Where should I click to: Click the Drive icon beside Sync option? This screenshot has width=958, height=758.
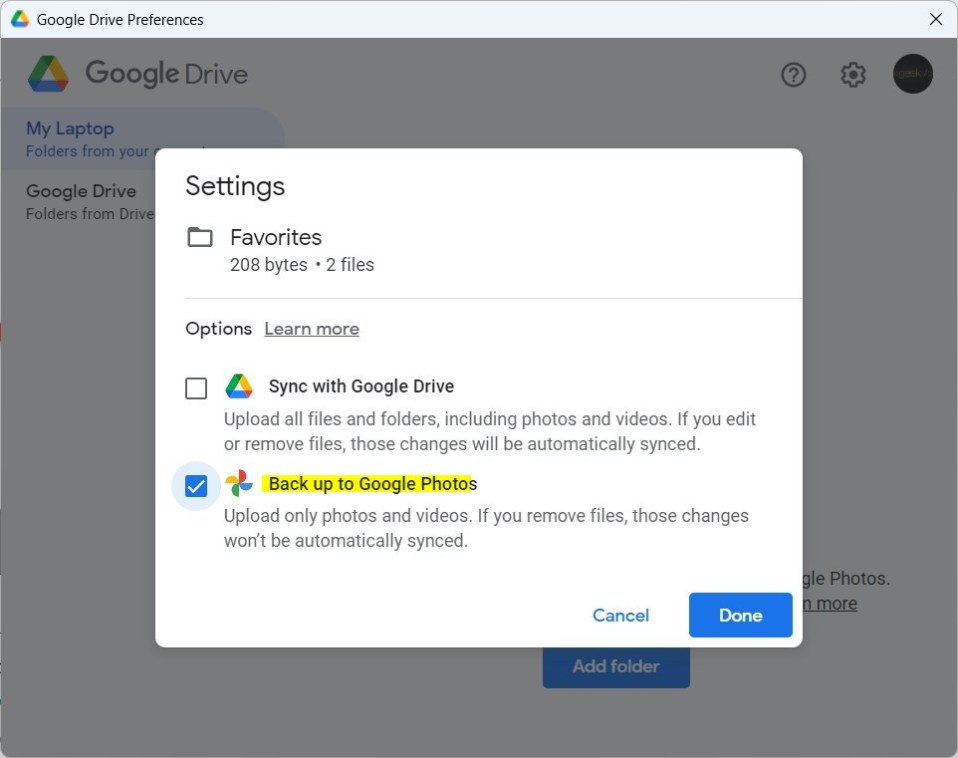click(239, 387)
